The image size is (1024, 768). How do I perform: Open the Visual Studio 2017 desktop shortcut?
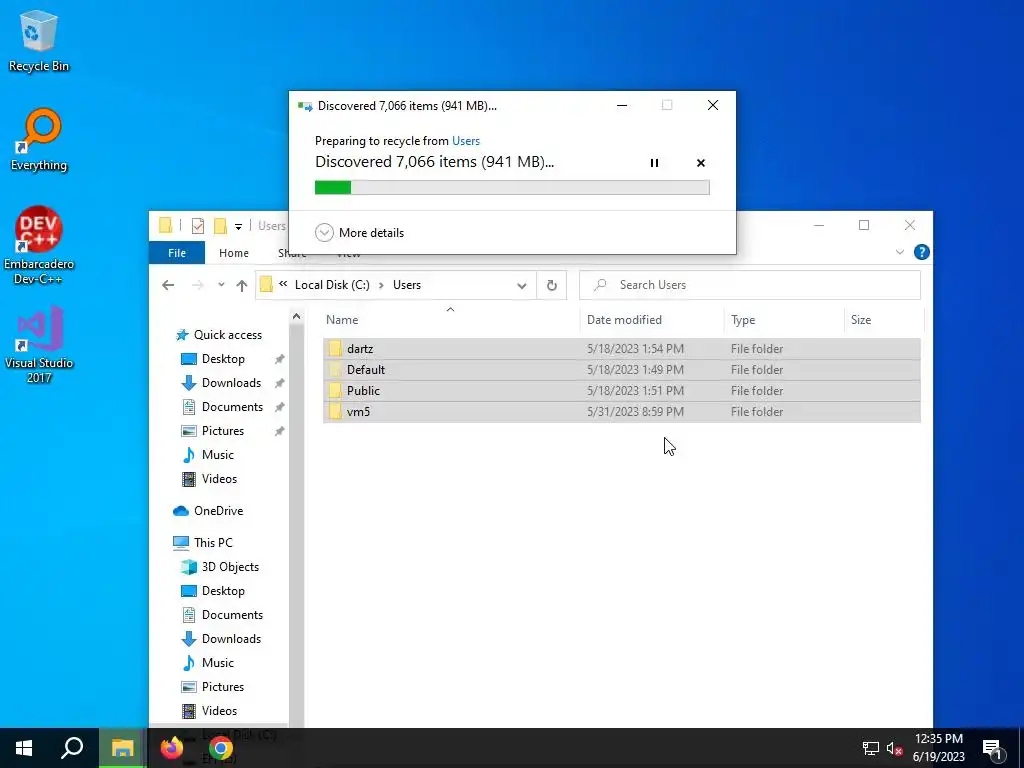39,344
